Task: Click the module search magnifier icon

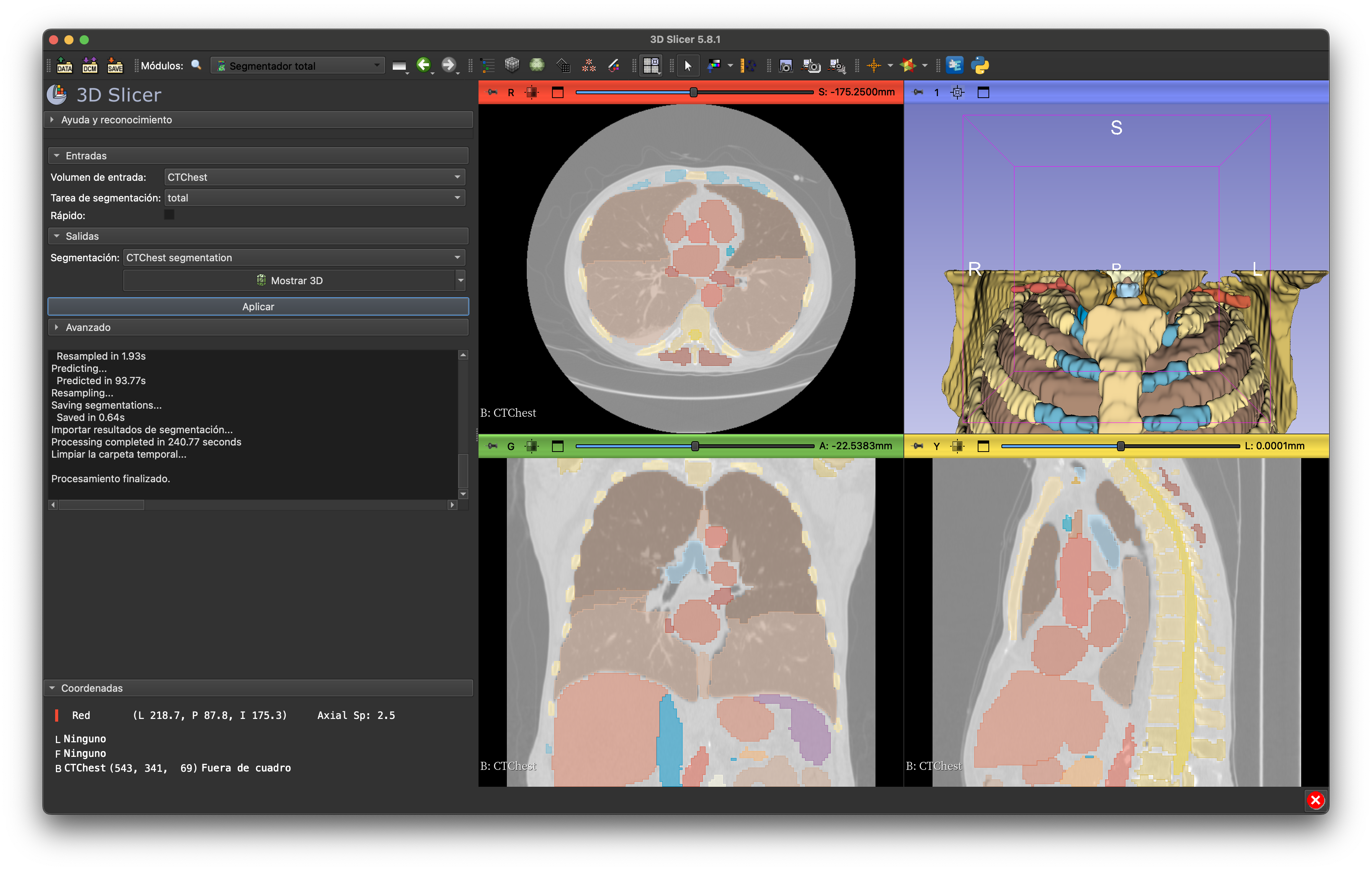Action: (x=196, y=65)
